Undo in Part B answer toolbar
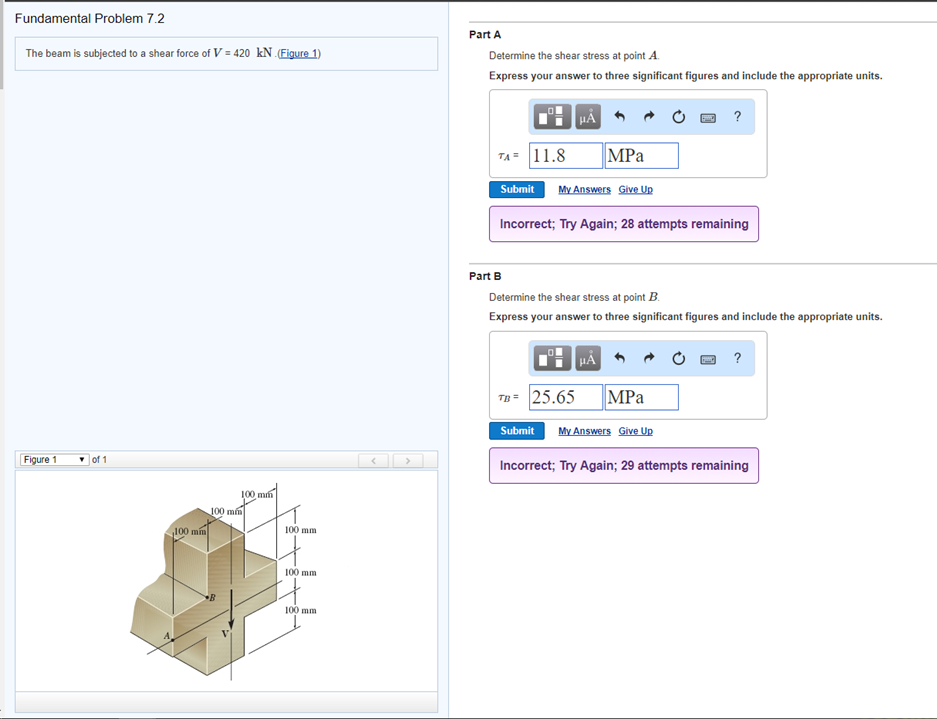 [620, 358]
